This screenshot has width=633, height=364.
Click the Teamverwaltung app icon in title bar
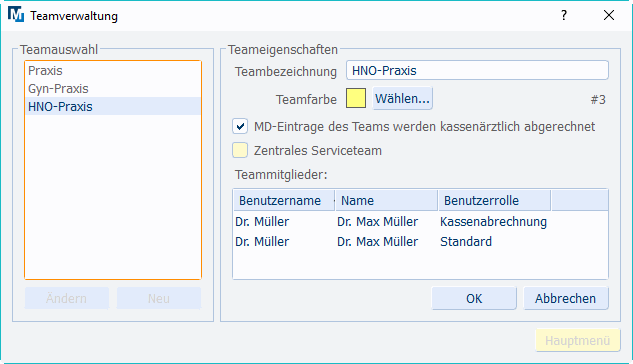[x=16, y=15]
